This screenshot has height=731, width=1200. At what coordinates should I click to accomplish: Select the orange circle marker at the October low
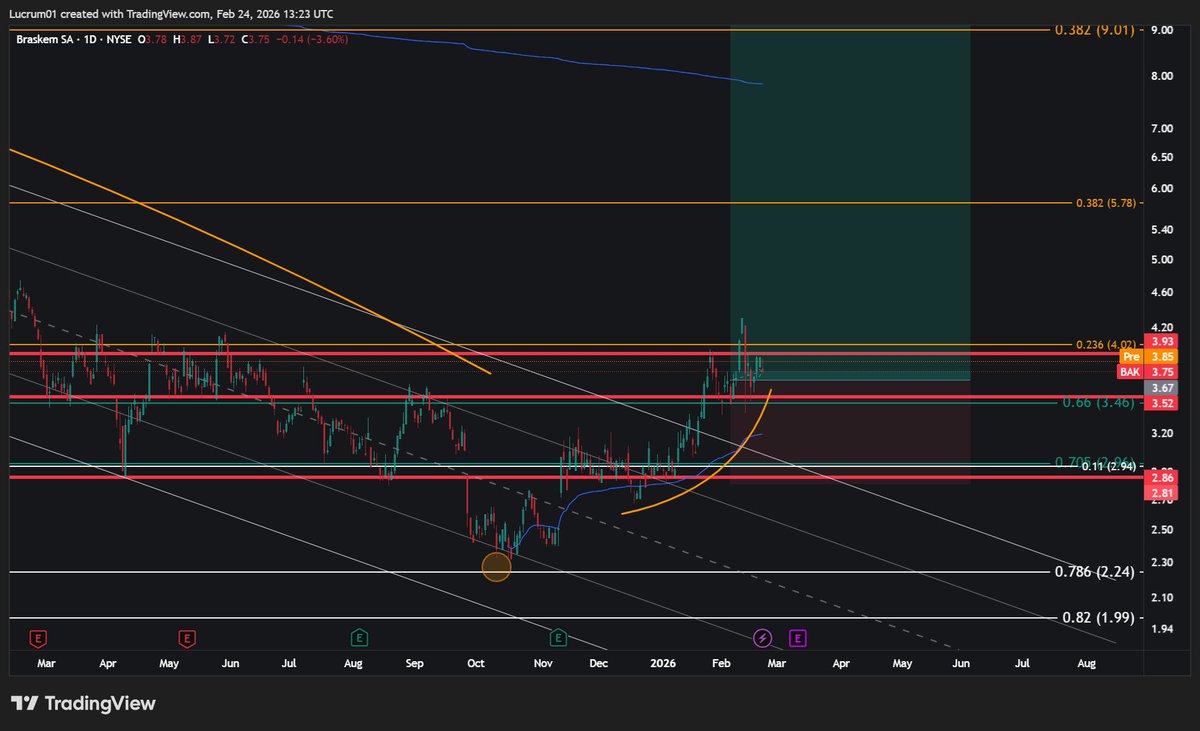(x=497, y=567)
